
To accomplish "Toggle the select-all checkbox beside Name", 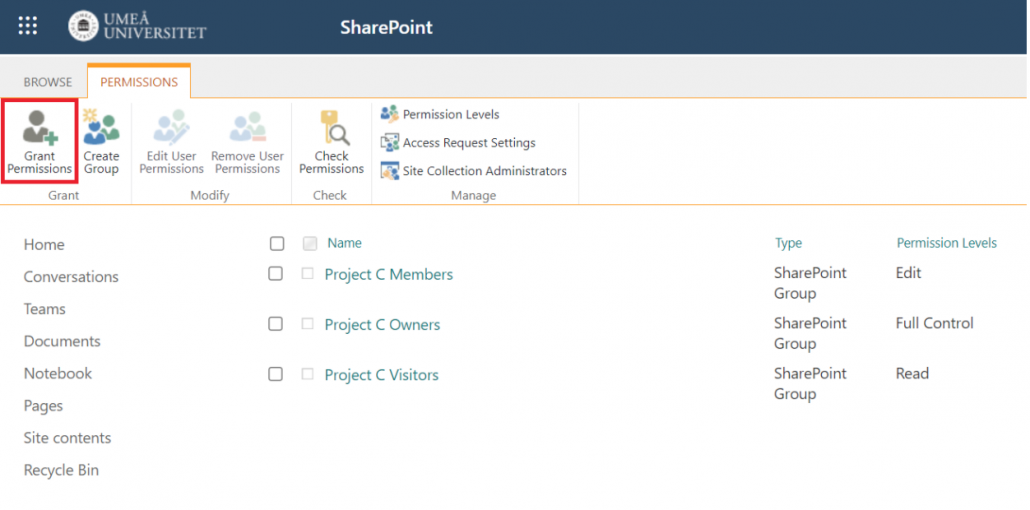I will 277,244.
